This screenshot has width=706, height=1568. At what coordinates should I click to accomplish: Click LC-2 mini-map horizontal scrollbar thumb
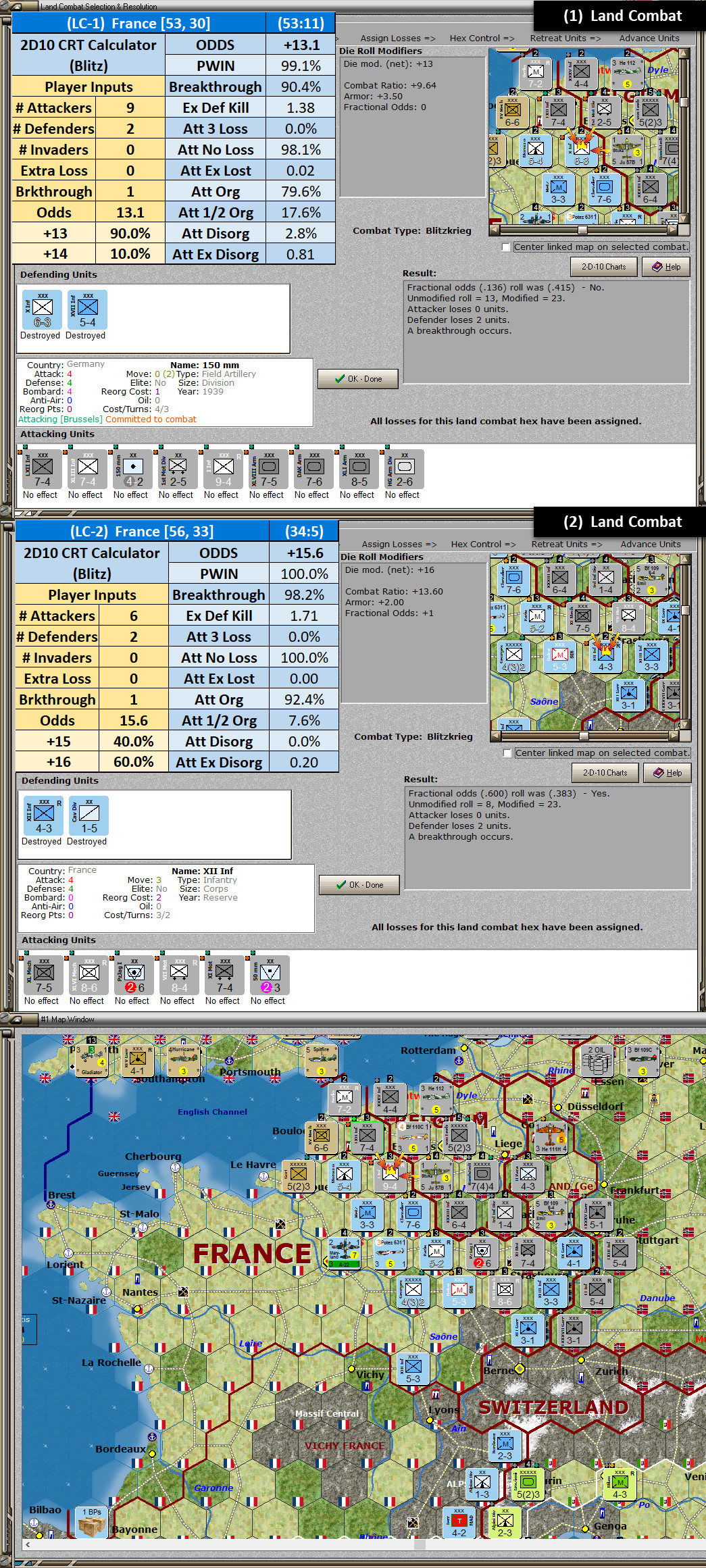[583, 735]
